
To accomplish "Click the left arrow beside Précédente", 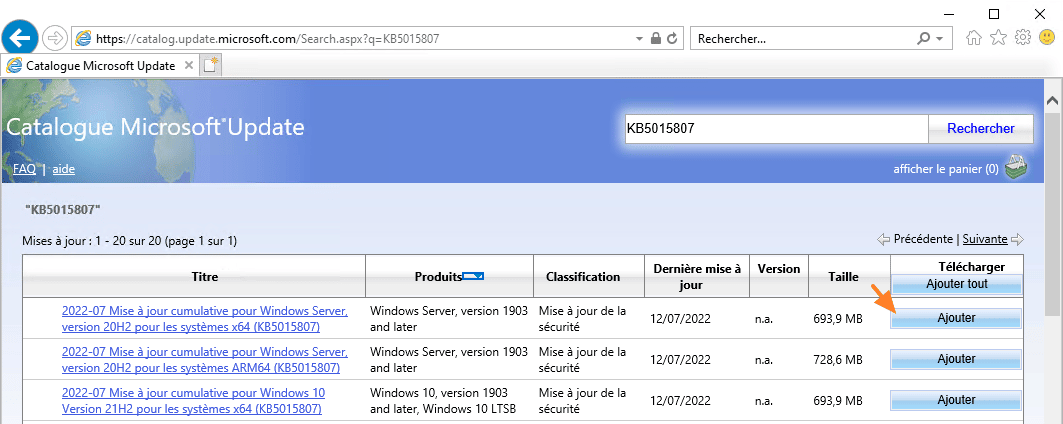I will click(x=883, y=239).
